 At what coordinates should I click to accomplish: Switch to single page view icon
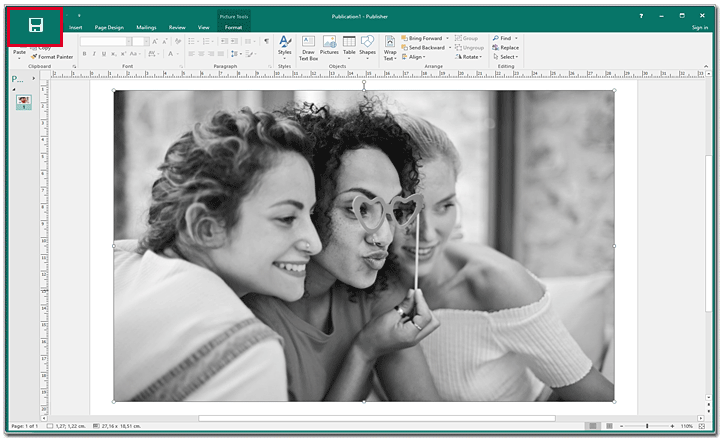click(x=593, y=426)
